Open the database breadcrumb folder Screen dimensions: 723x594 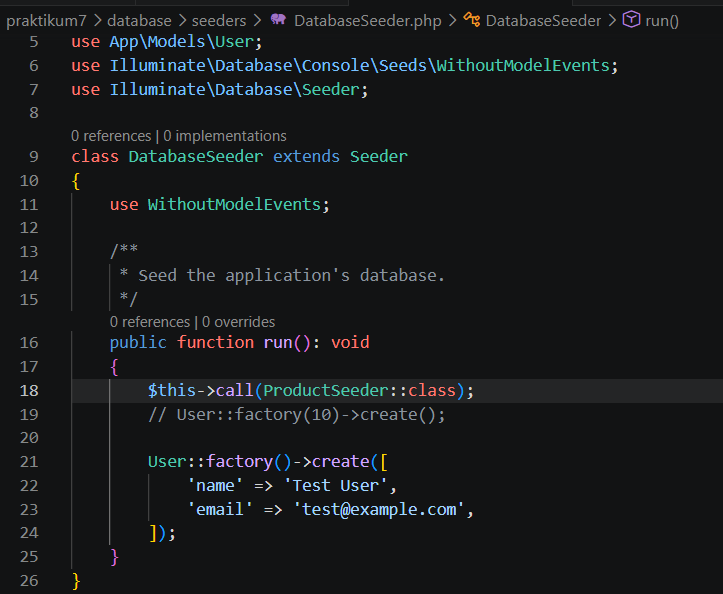[139, 21]
